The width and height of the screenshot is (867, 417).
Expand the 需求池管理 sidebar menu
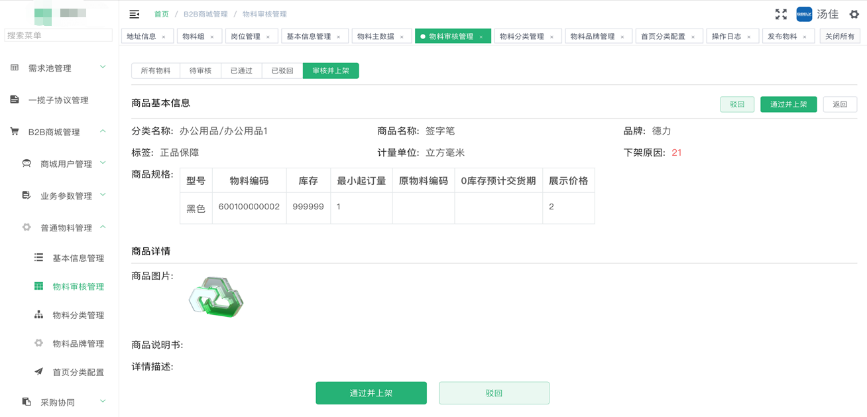(103, 68)
